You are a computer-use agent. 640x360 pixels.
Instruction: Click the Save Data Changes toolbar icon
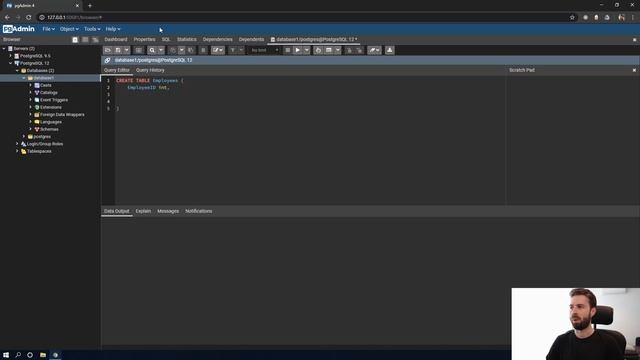[x=138, y=50]
